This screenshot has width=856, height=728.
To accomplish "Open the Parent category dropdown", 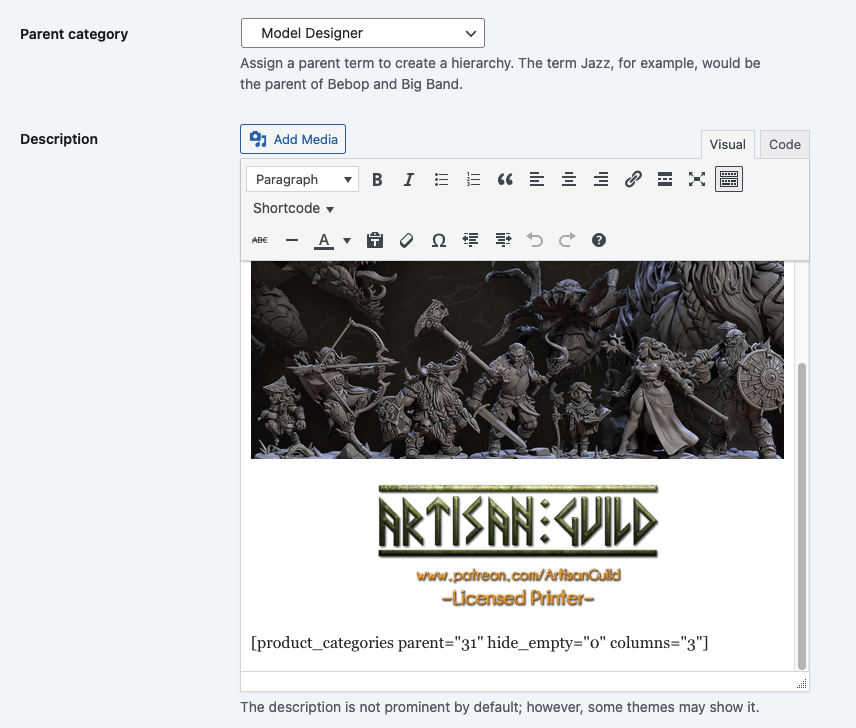I will point(362,33).
